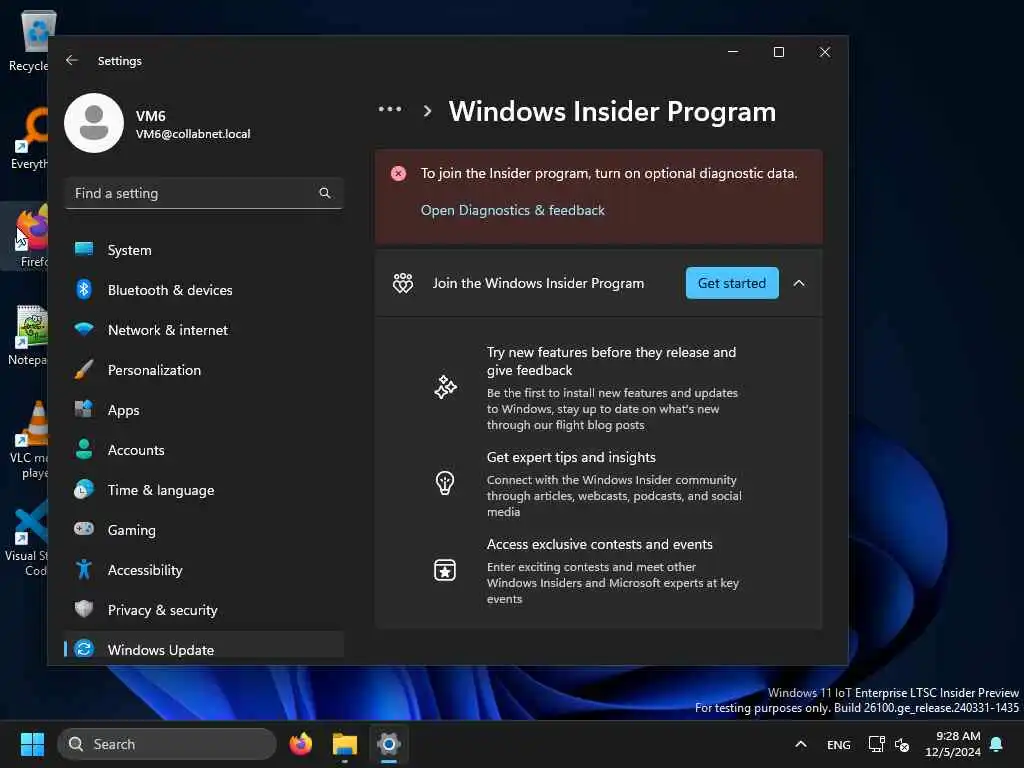Screen dimensions: 1024x768
Task: Click the Get expert tips and insights heading
Action: 571,457
